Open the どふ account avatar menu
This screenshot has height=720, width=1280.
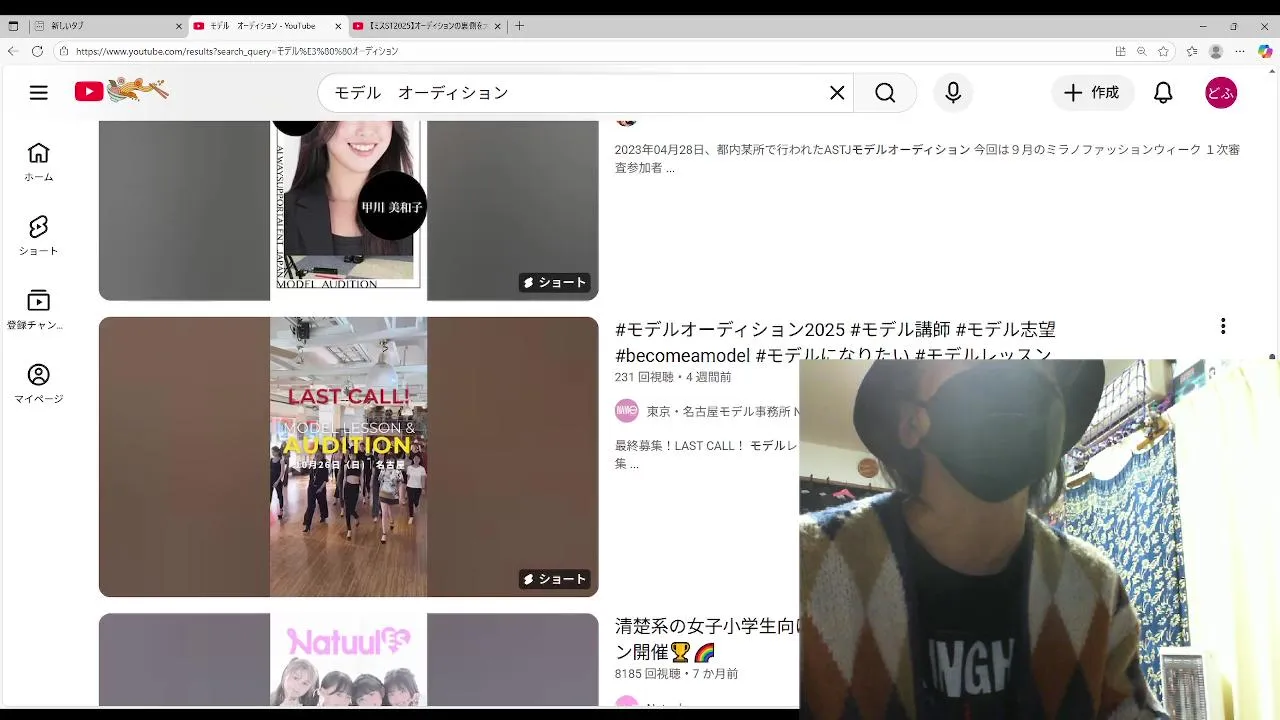[x=1221, y=93]
